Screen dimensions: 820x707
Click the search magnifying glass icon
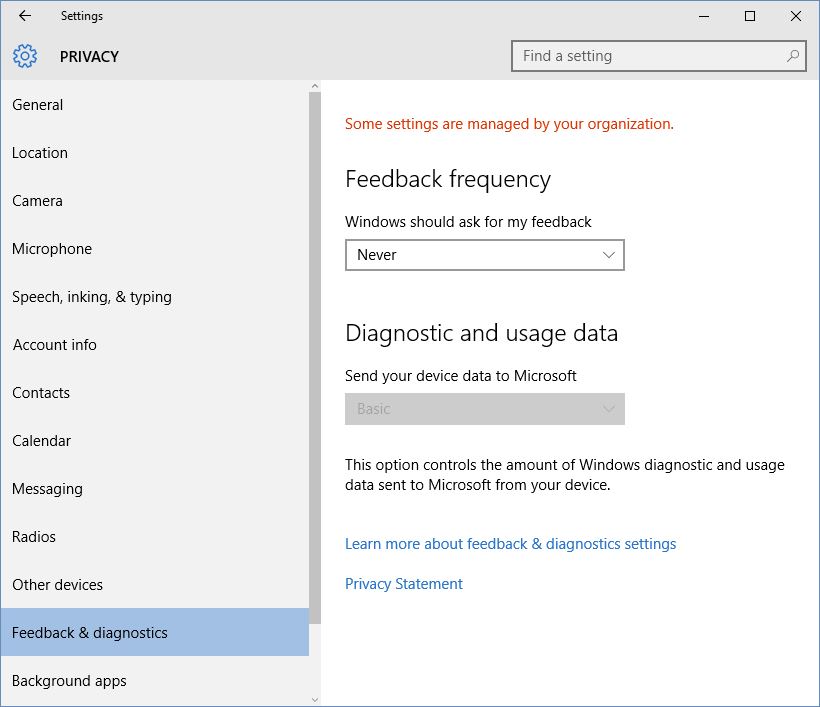(x=791, y=56)
